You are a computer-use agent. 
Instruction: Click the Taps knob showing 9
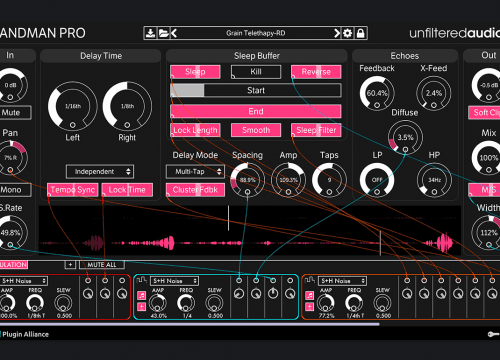click(x=329, y=180)
